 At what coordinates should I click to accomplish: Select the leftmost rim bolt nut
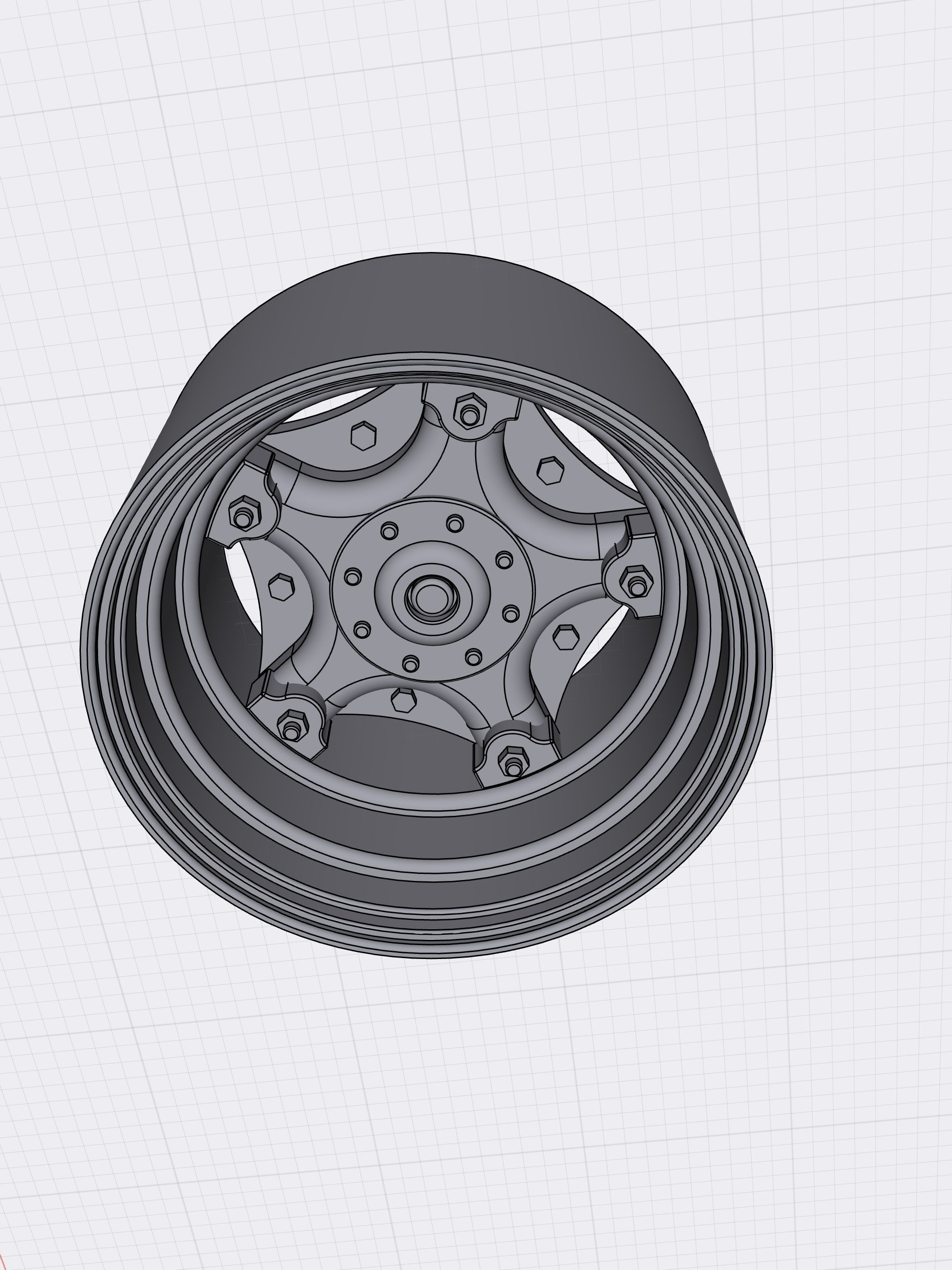[x=244, y=516]
